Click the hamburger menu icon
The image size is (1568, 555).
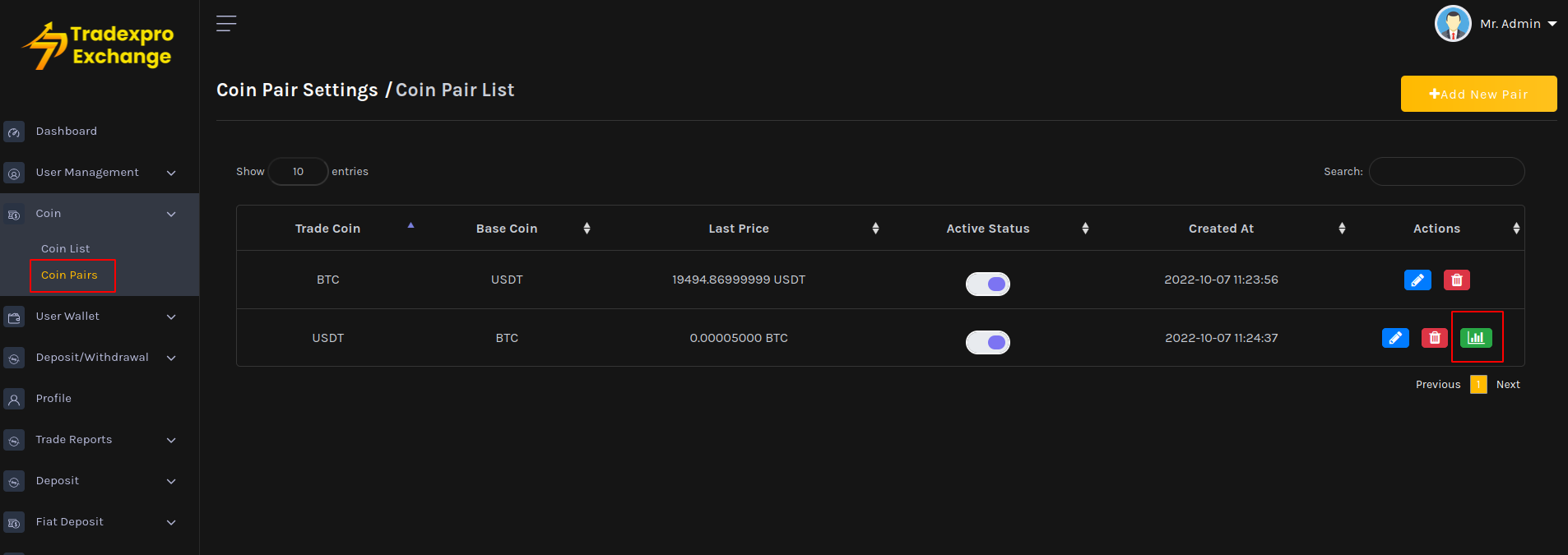click(x=226, y=24)
